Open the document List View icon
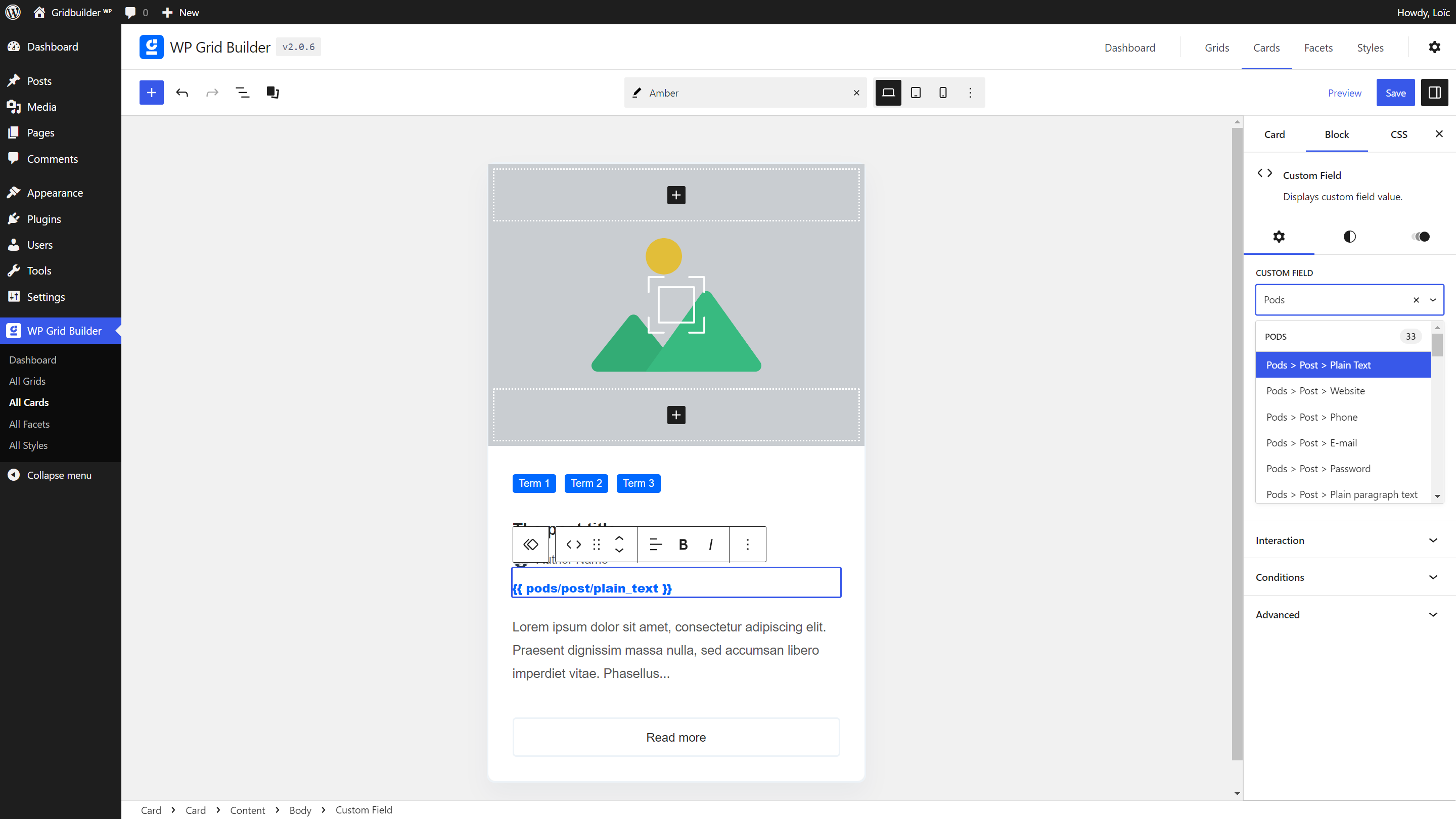1456x819 pixels. (x=243, y=92)
